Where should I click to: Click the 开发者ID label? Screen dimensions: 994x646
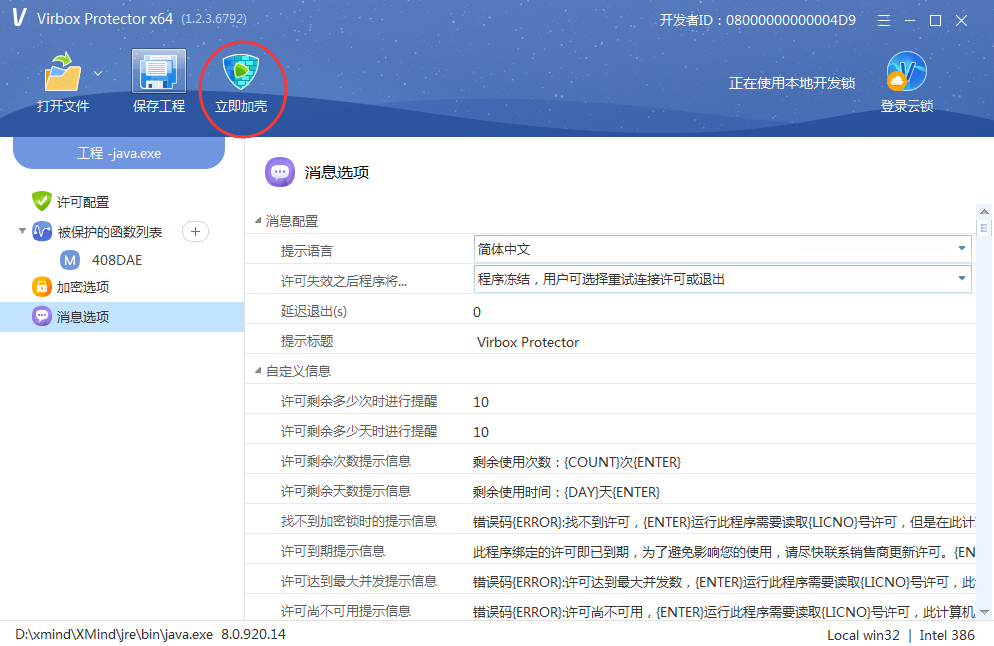coord(758,20)
